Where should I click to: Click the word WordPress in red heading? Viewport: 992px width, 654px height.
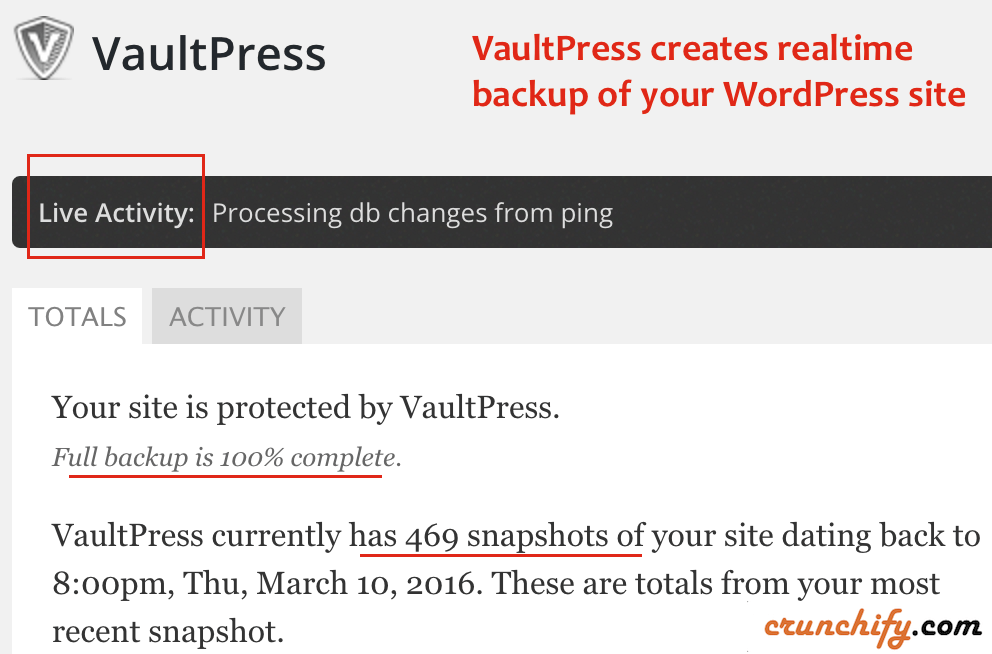[x=811, y=94]
